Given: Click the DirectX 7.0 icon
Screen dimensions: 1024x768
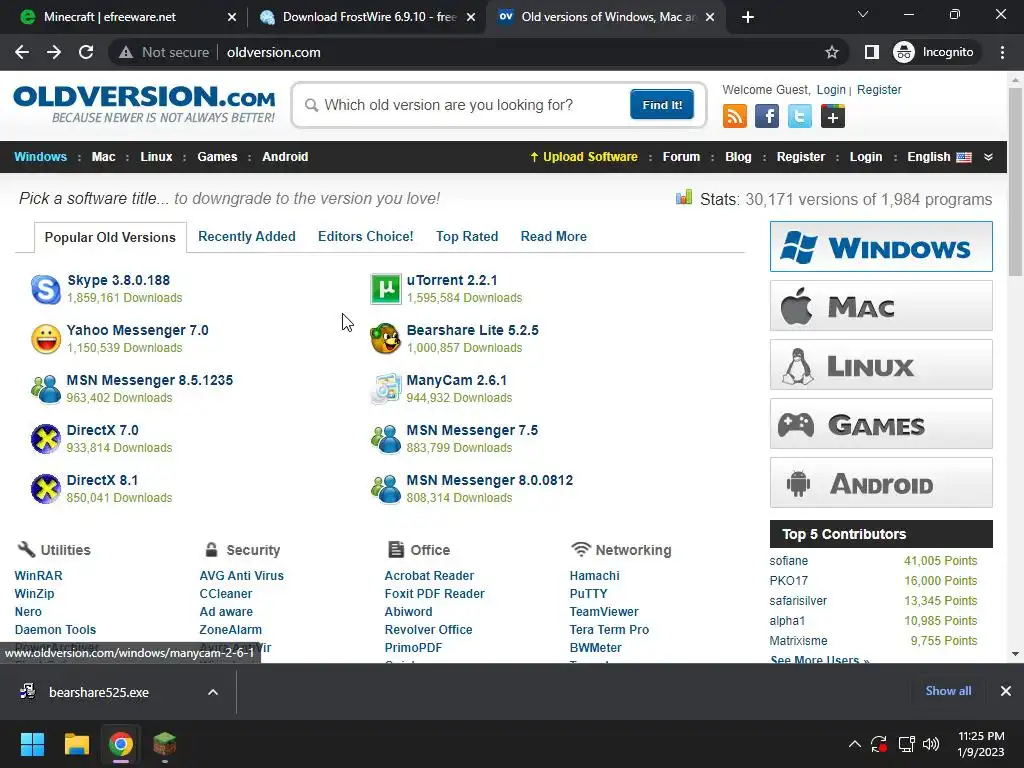Looking at the screenshot, I should (x=46, y=439).
